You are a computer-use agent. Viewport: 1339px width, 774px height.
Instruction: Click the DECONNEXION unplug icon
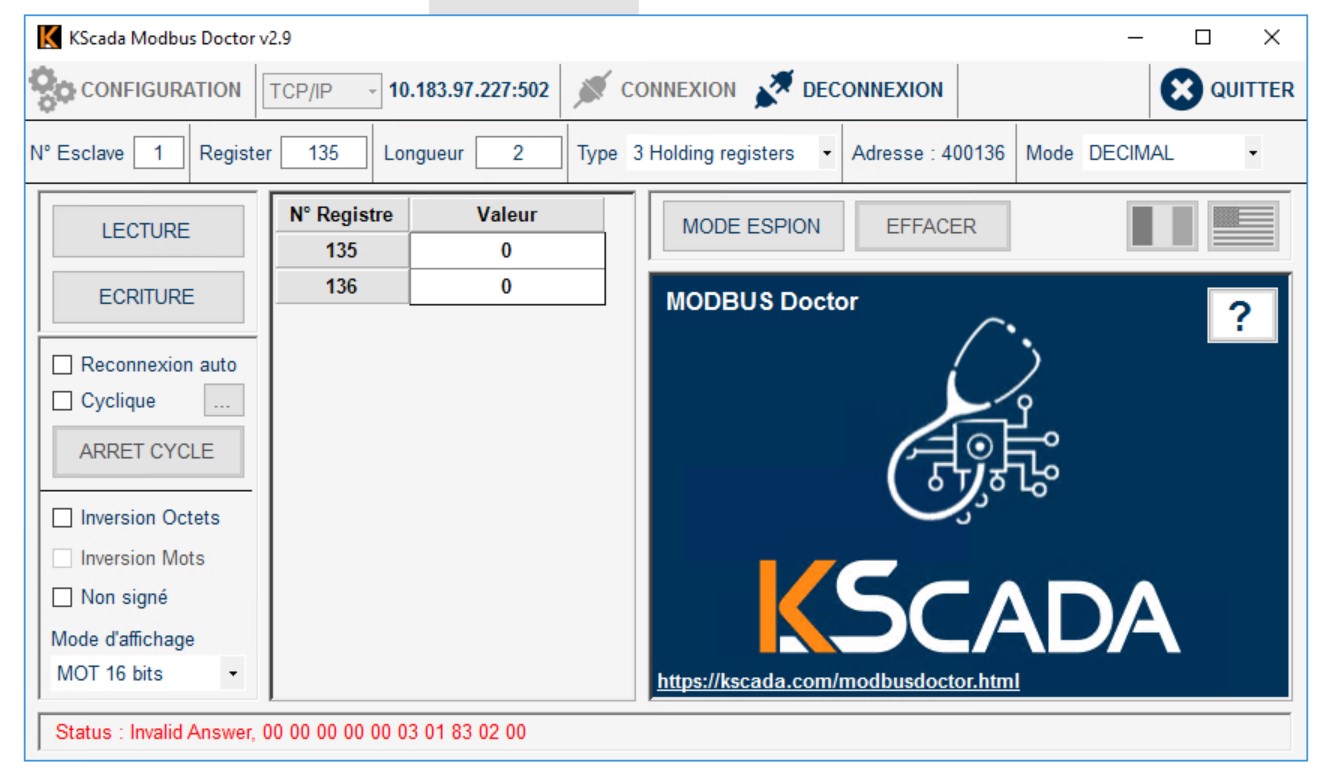pyautogui.click(x=774, y=90)
